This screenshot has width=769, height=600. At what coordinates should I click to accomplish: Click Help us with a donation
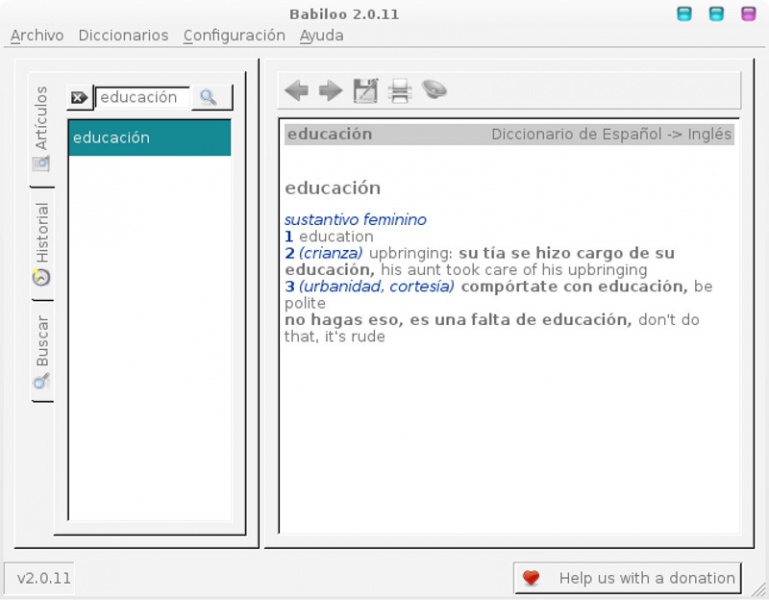click(628, 578)
